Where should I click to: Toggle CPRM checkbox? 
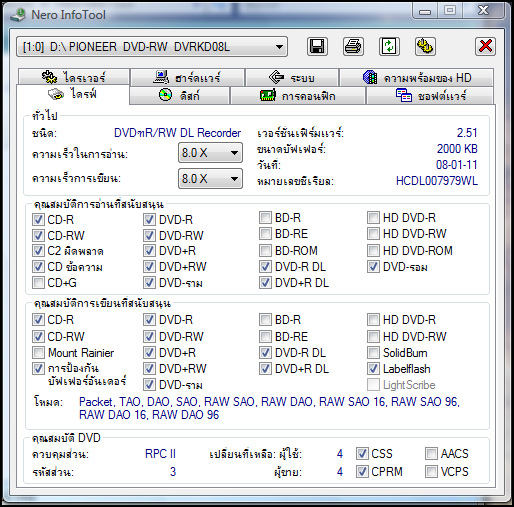coord(362,471)
